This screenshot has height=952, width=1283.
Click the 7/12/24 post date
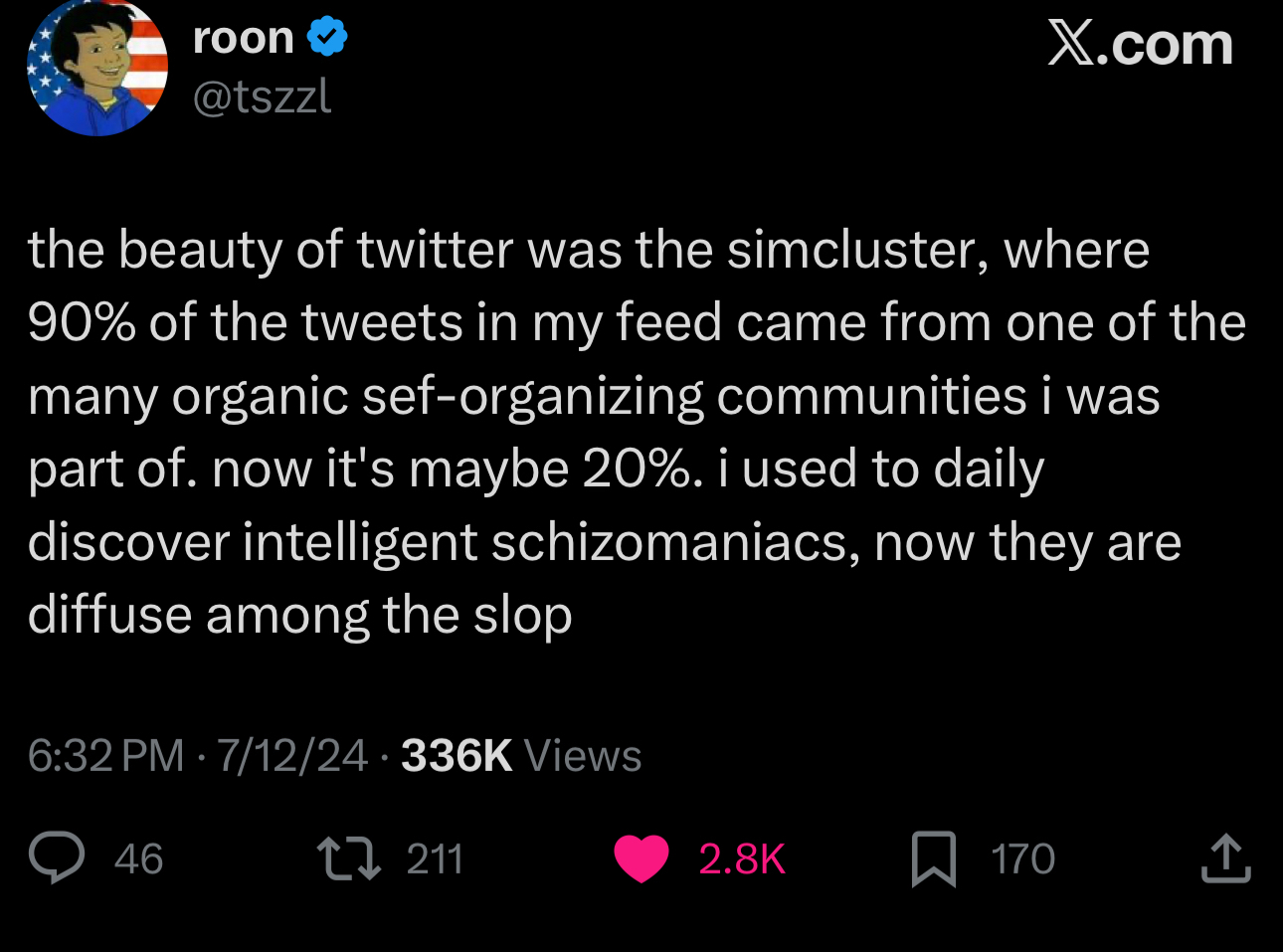(x=292, y=756)
